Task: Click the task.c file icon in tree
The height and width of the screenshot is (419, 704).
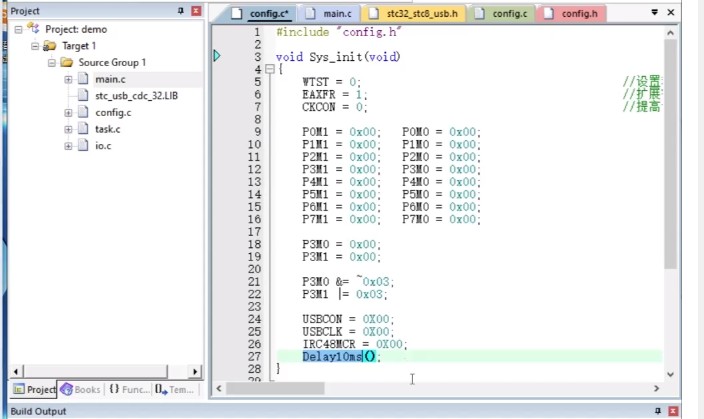Action: pyautogui.click(x=83, y=129)
